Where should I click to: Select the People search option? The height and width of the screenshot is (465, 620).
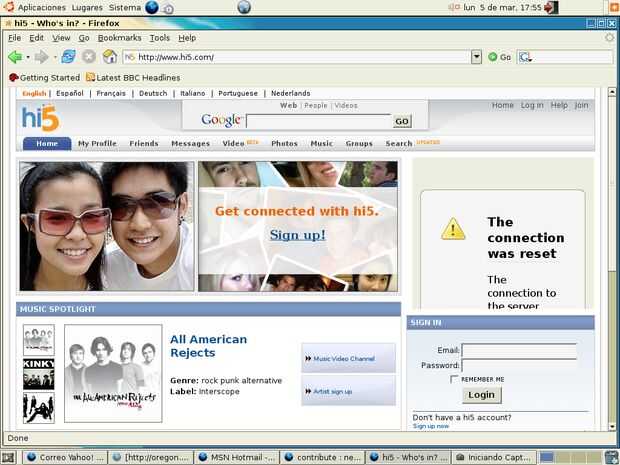[316, 106]
